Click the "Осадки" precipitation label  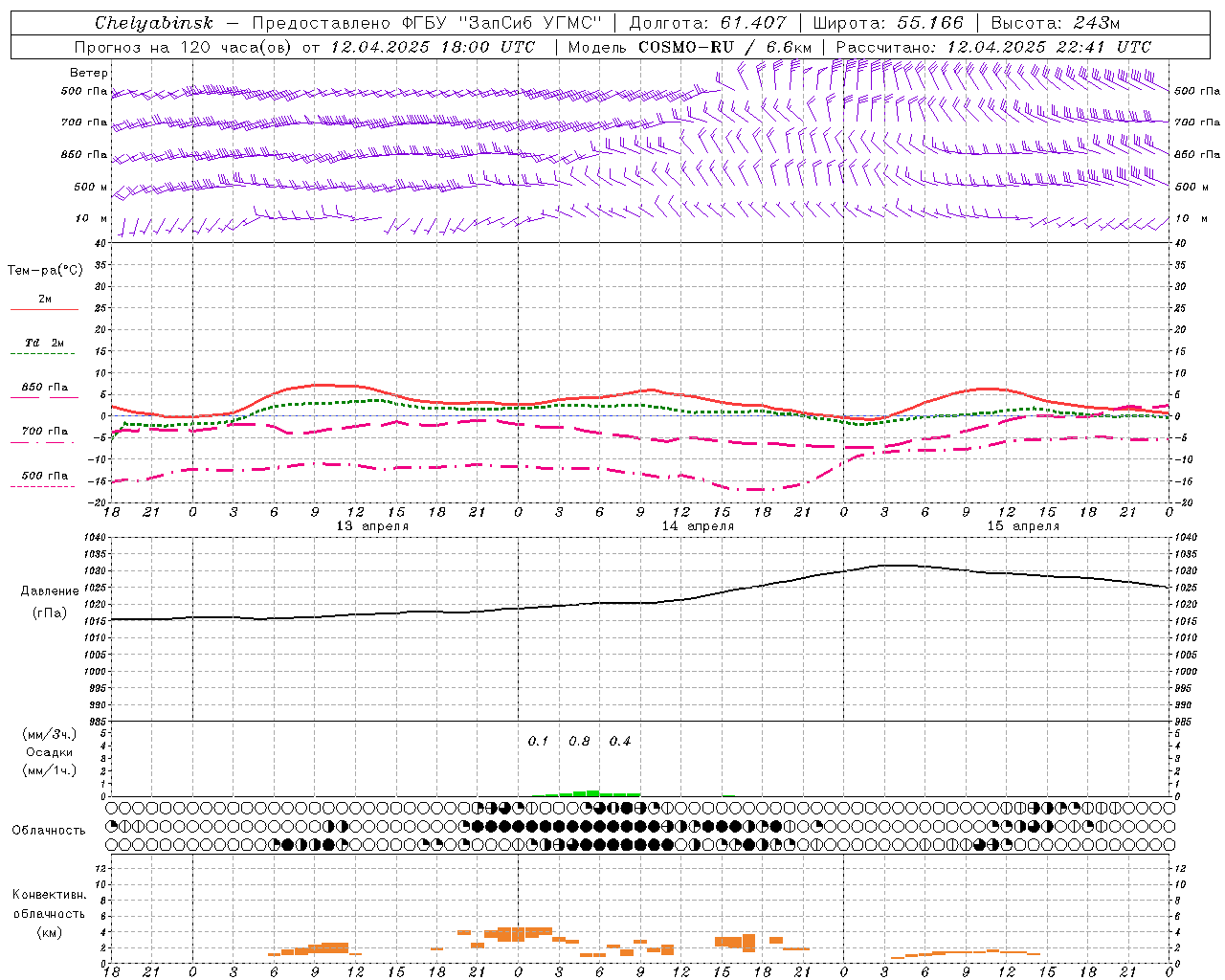(50, 752)
